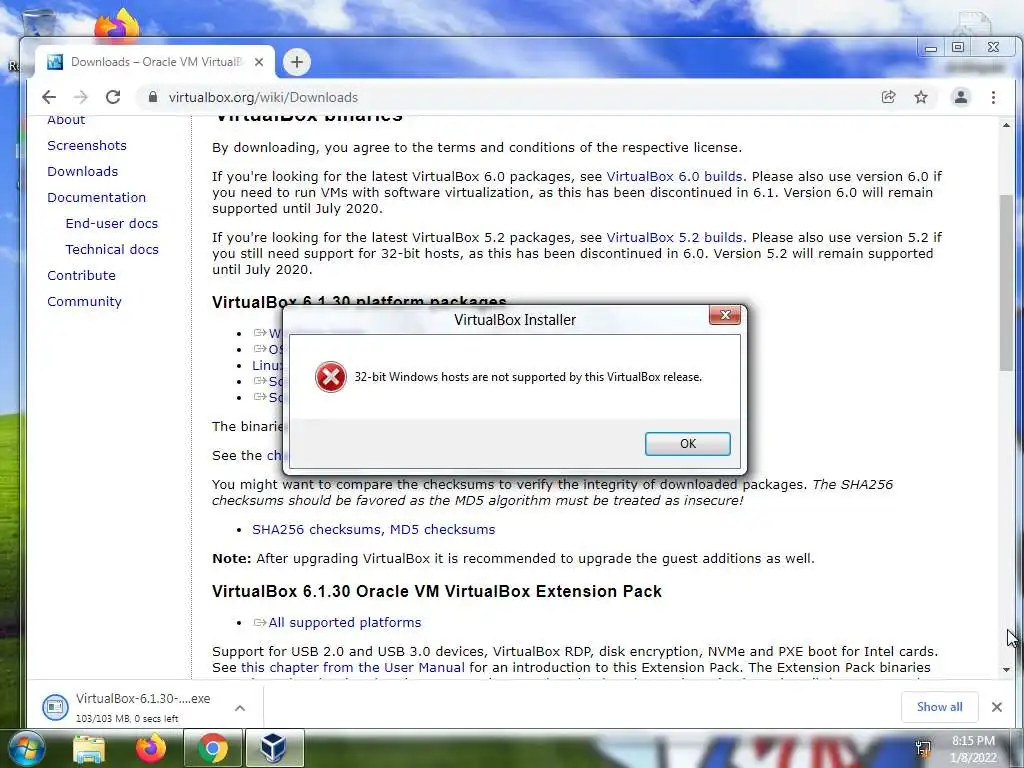
Task: Open Chrome's three-dot menu
Action: pyautogui.click(x=993, y=97)
